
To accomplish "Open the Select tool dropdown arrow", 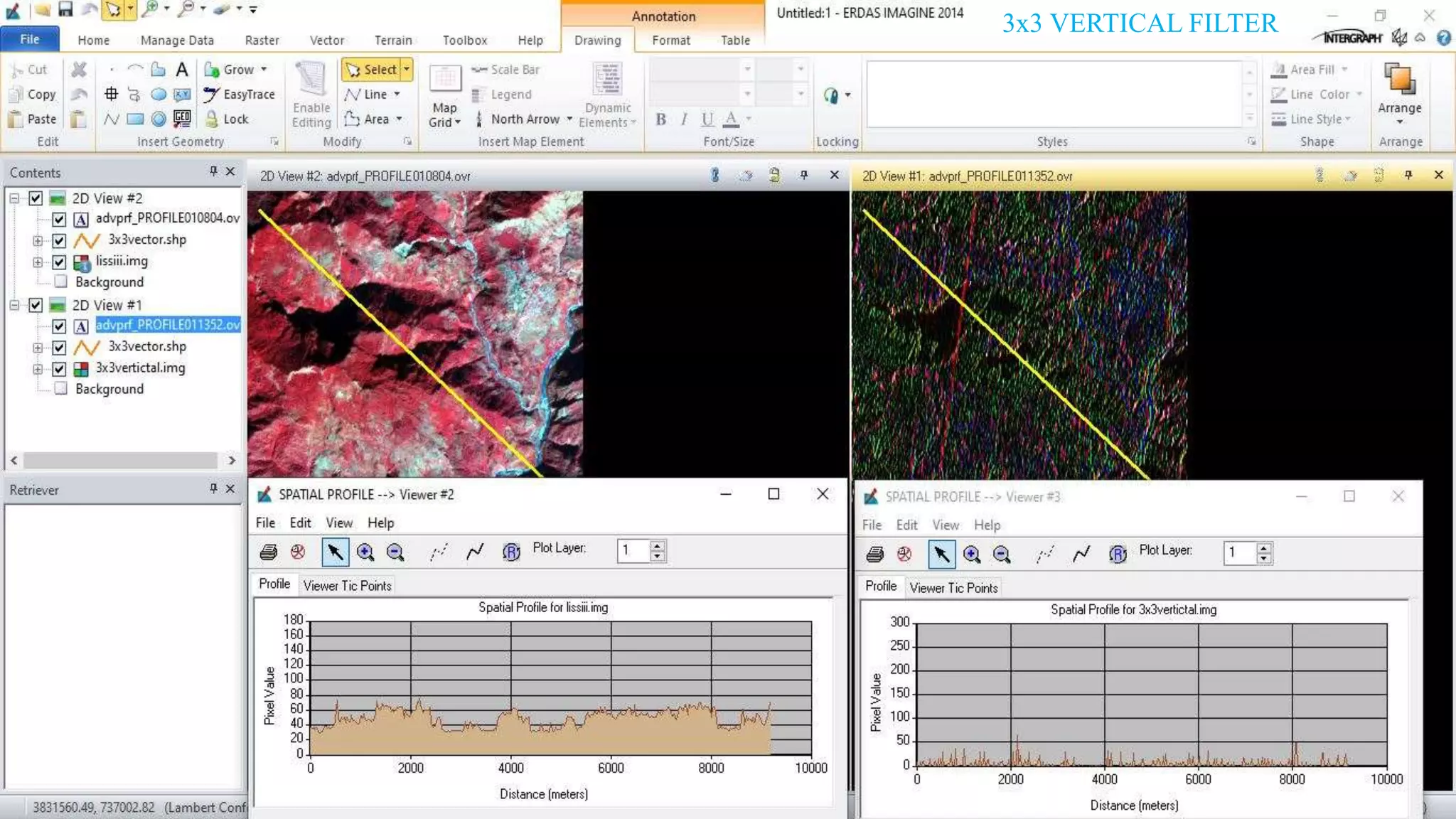I will [x=407, y=69].
